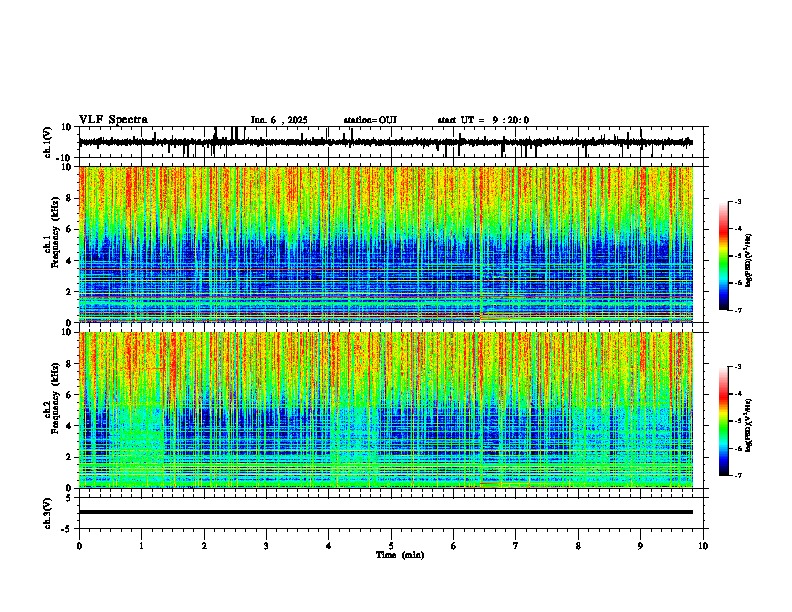Click the time axis tick label 5

point(391,546)
